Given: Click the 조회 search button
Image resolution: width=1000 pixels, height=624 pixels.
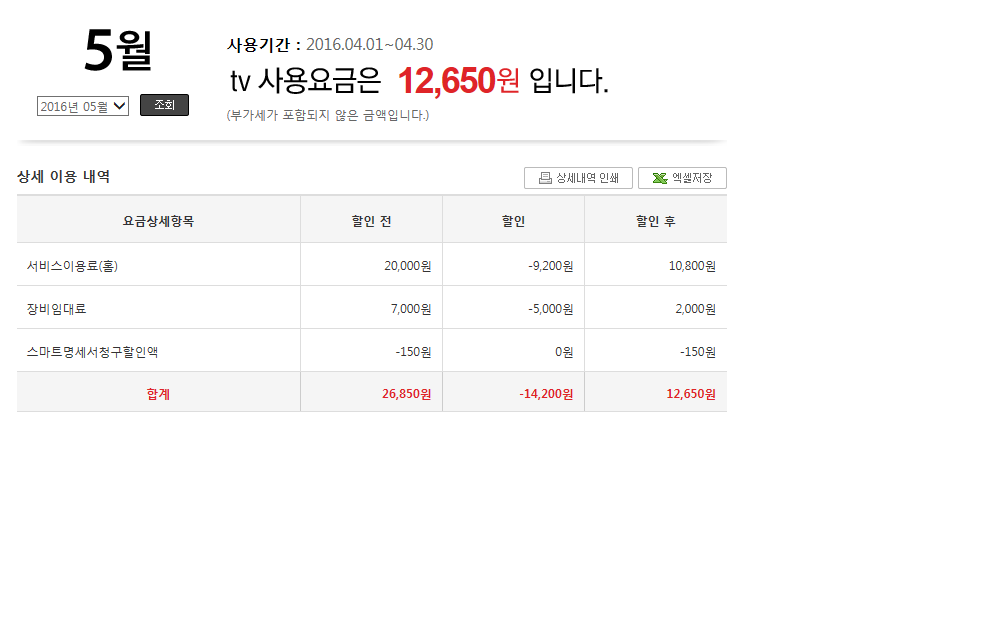Looking at the screenshot, I should pos(164,105).
